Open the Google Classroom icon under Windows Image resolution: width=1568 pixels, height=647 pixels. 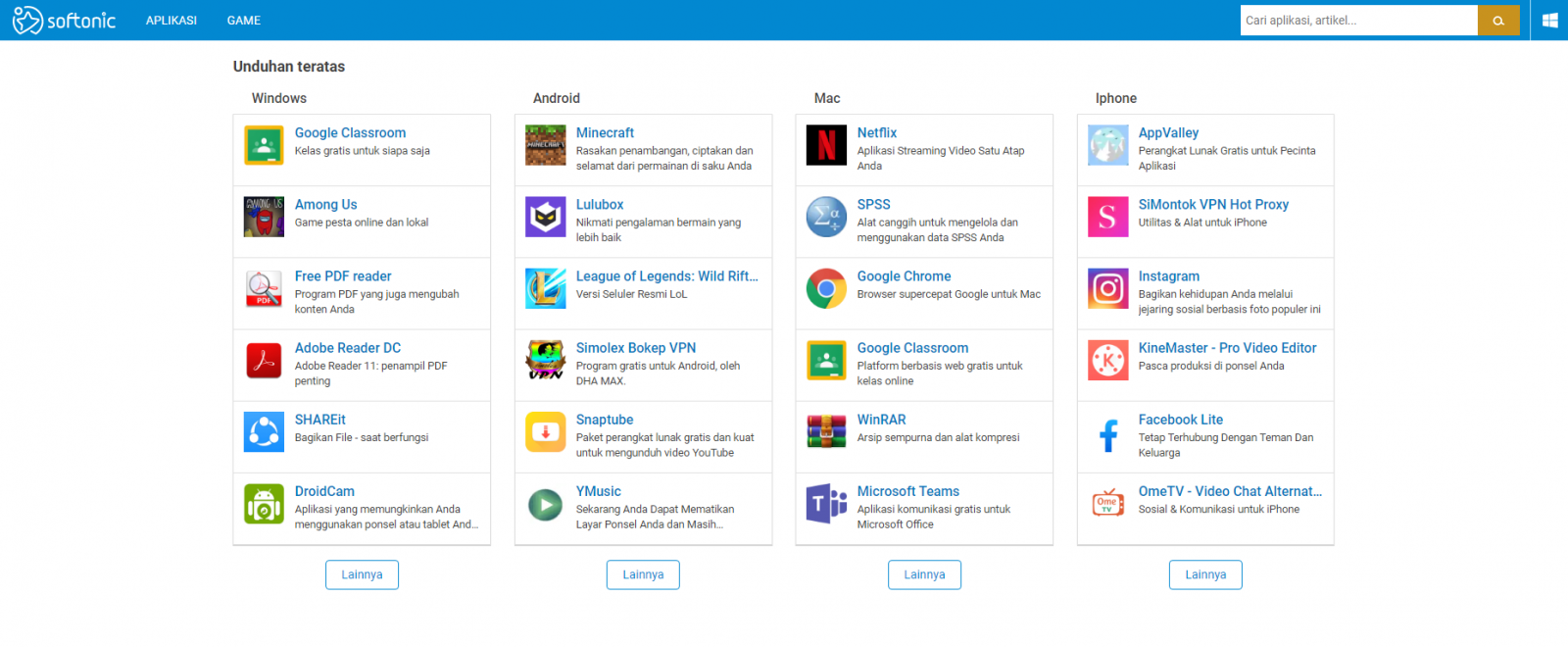264,145
